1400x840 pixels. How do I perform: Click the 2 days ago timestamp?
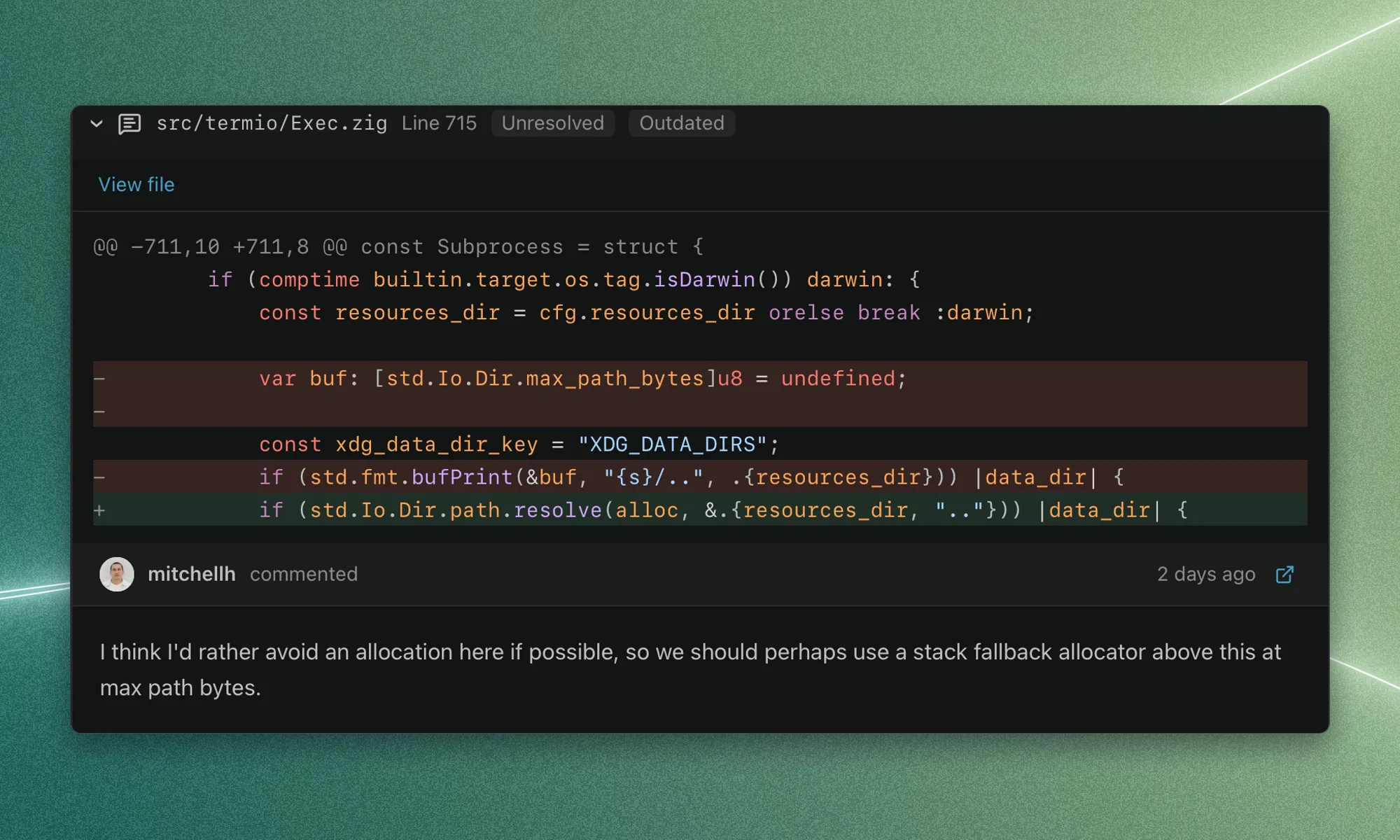pos(1206,574)
